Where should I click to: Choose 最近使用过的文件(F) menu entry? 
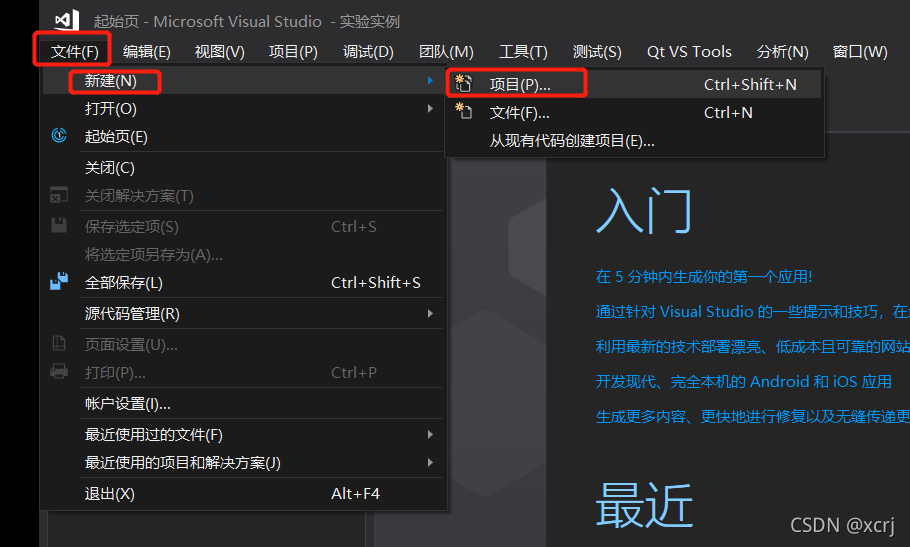tap(241, 434)
